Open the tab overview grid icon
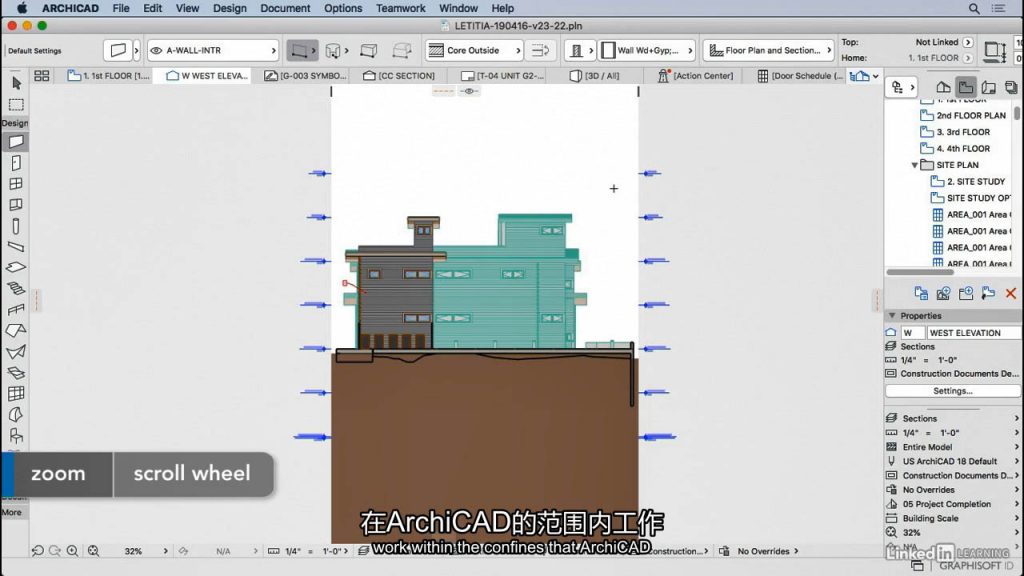This screenshot has width=1024, height=576. coord(42,76)
